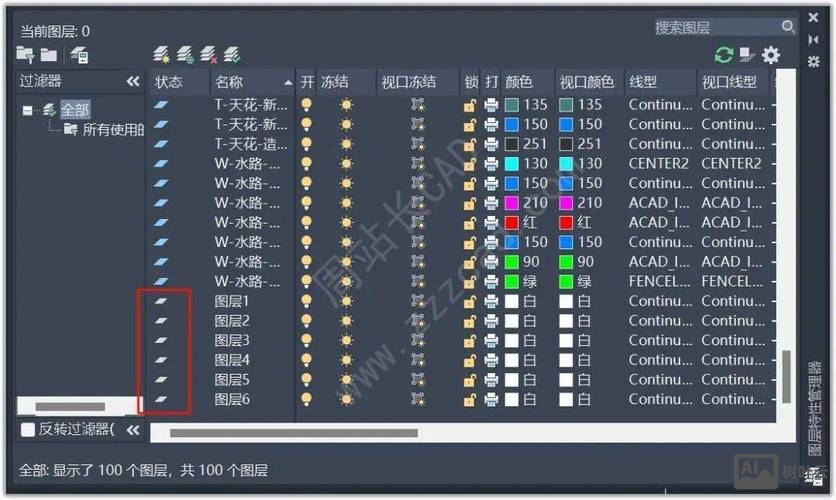Click the status icon for 图层6
Viewport: 836px width, 500px height.
point(161,399)
